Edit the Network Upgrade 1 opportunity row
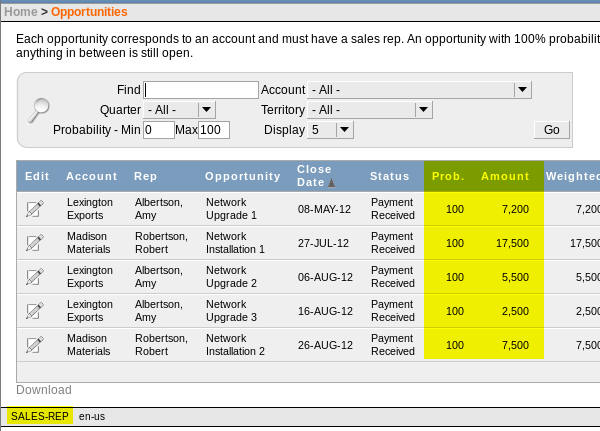The height and width of the screenshot is (431, 600). tap(34, 209)
